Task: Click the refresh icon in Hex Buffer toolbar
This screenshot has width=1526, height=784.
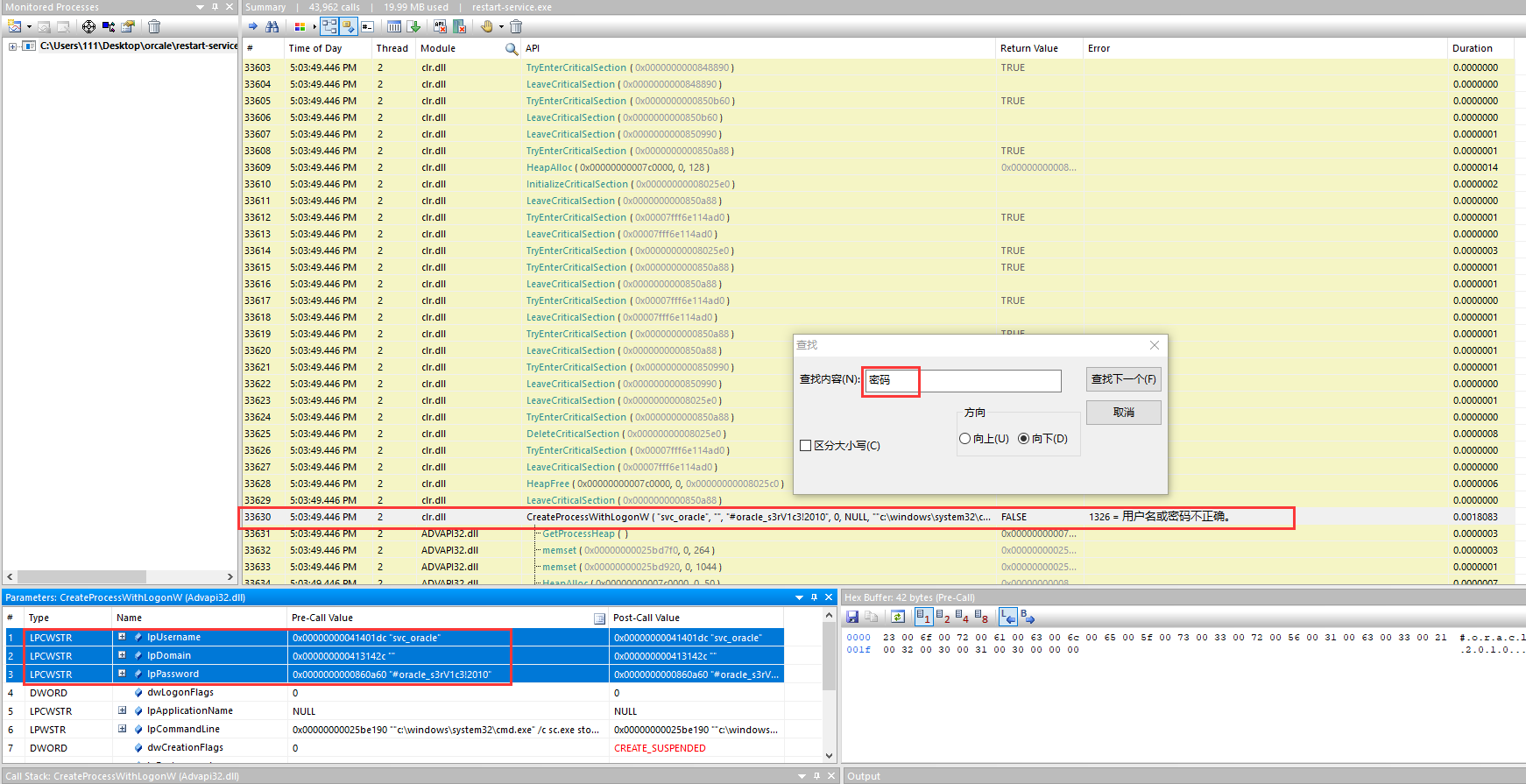Action: coord(897,618)
